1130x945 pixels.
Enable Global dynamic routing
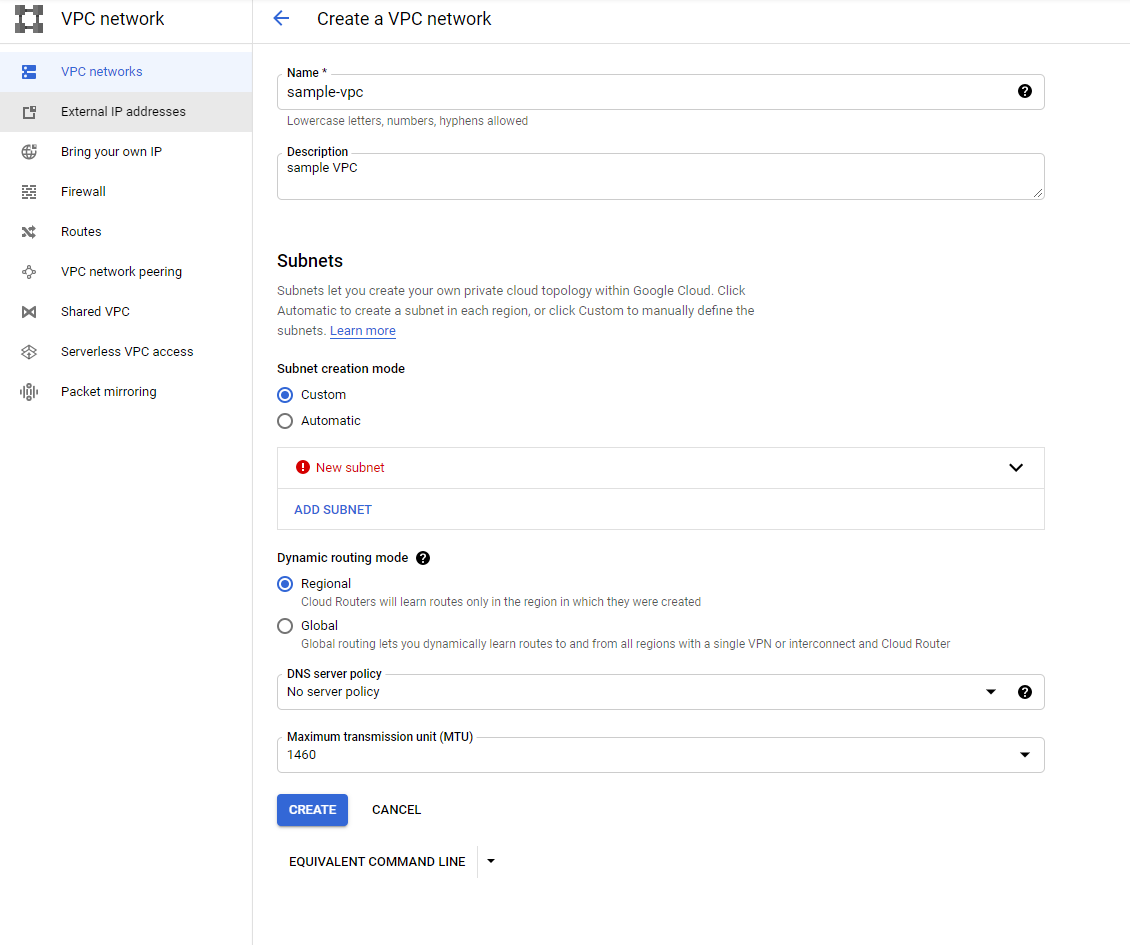(284, 625)
